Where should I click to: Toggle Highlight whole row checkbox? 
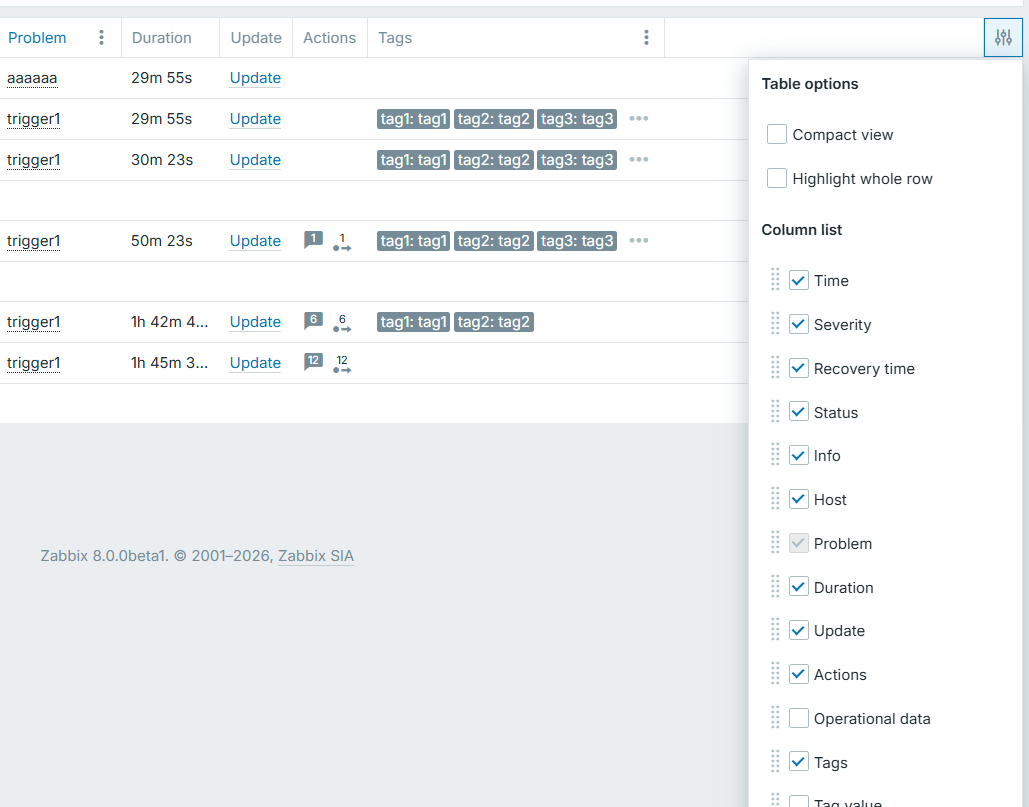pos(777,178)
